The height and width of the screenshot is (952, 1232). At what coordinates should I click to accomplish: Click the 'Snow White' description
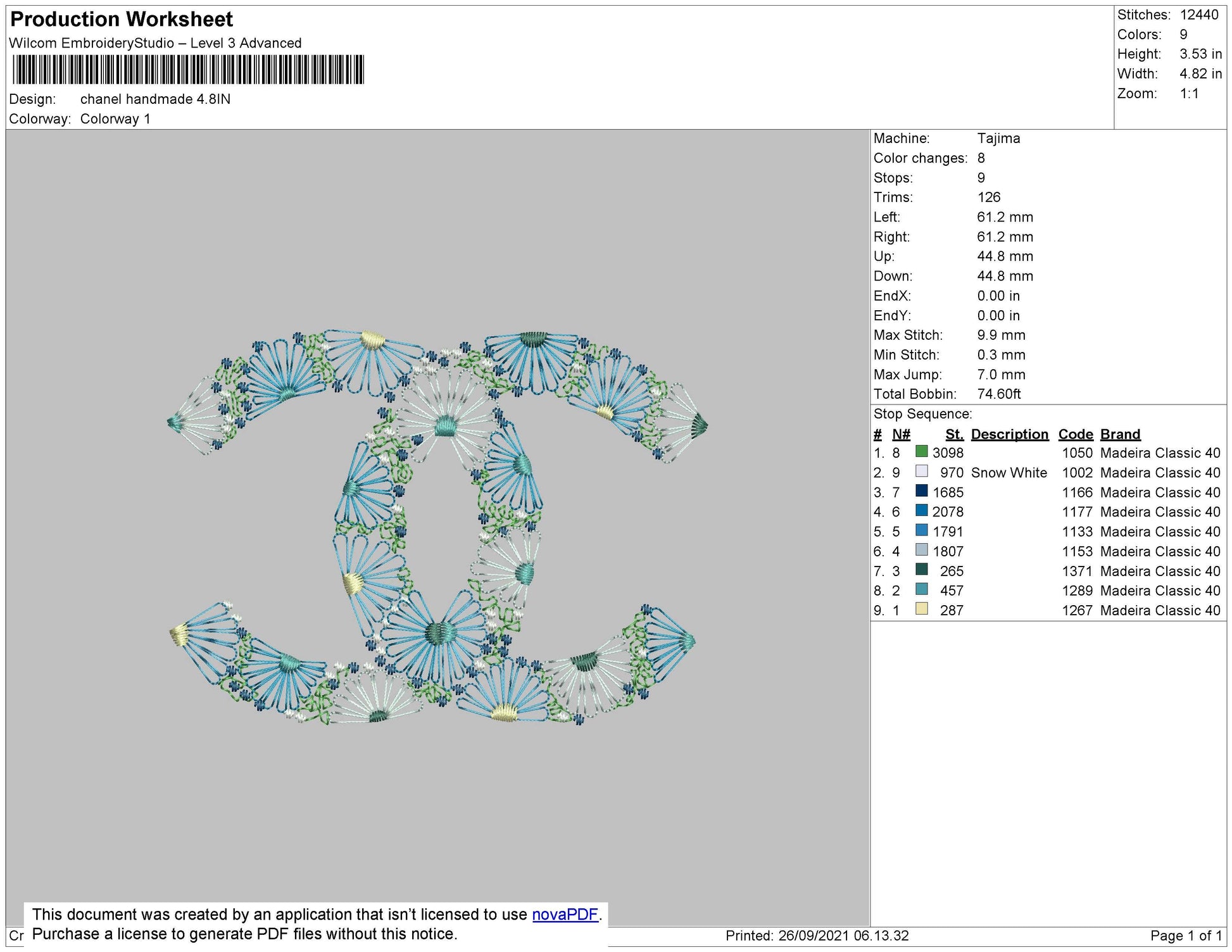[x=1009, y=473]
